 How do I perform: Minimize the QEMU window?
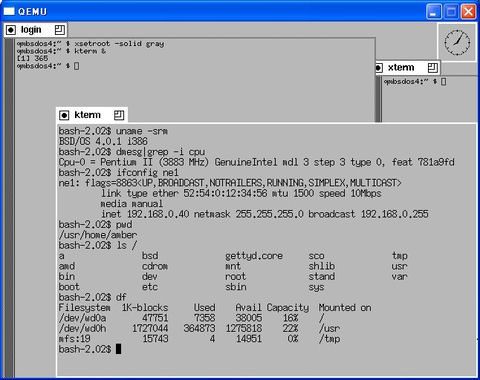tap(433, 12)
